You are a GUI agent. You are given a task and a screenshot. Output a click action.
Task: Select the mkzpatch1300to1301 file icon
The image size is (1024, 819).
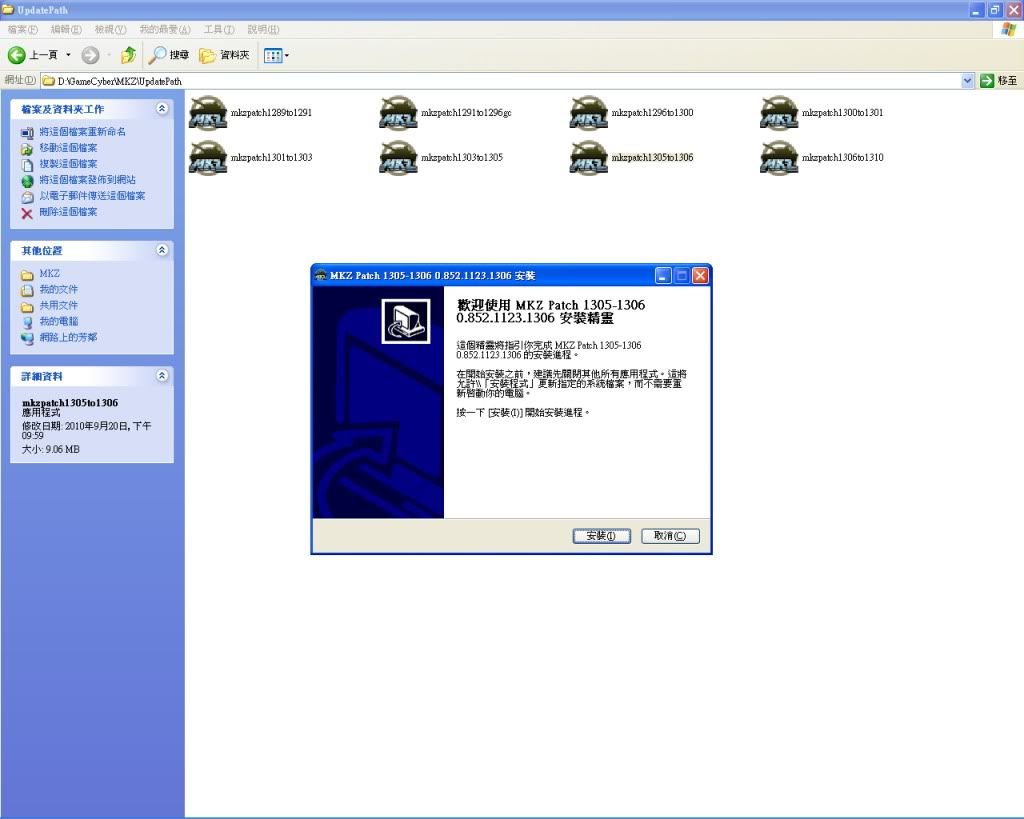(x=779, y=113)
